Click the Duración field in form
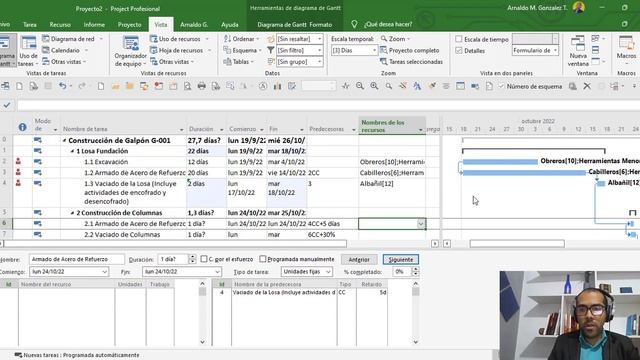 173,259
